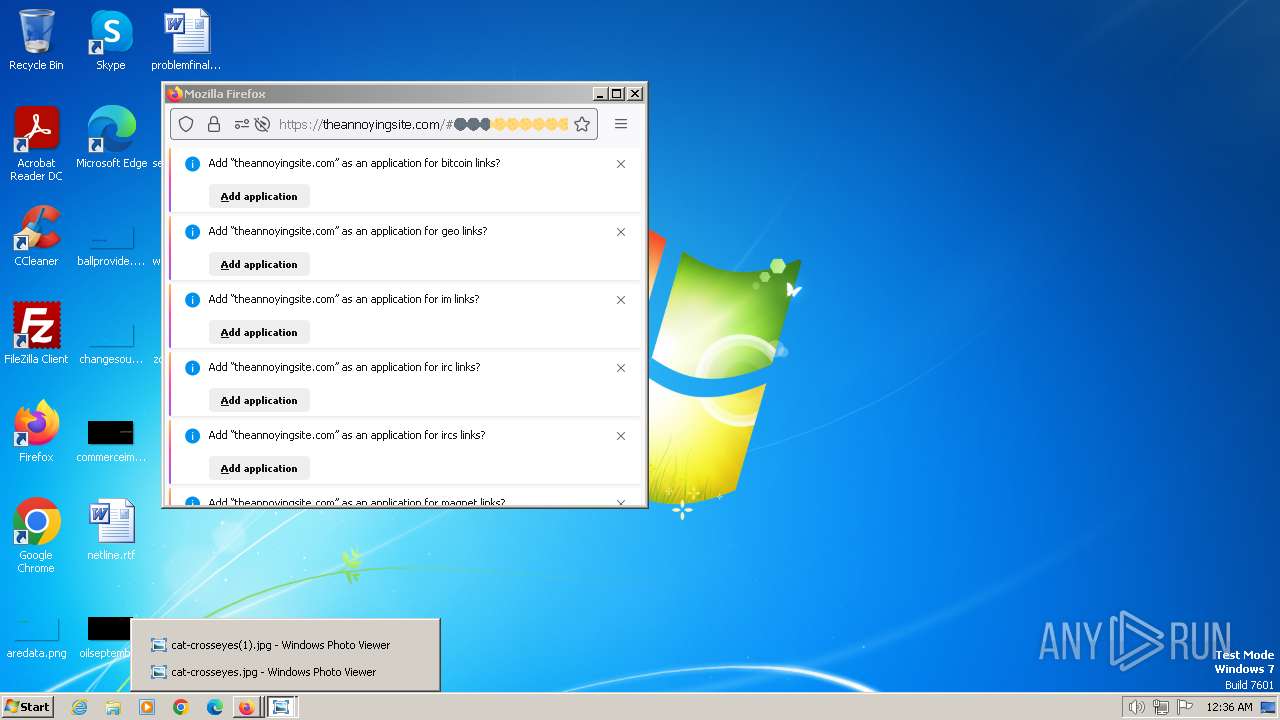The image size is (1280, 720).
Task: Open Action Center flag in system tray
Action: [x=1186, y=707]
